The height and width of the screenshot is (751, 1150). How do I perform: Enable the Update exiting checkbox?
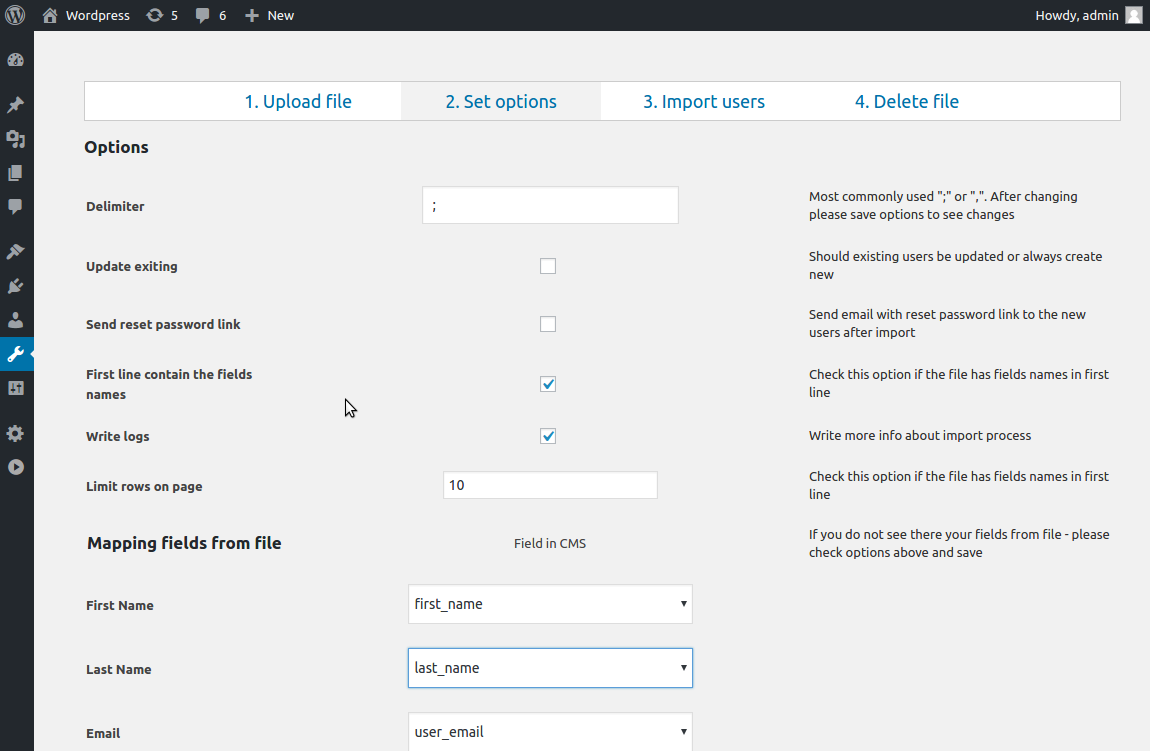click(x=548, y=266)
